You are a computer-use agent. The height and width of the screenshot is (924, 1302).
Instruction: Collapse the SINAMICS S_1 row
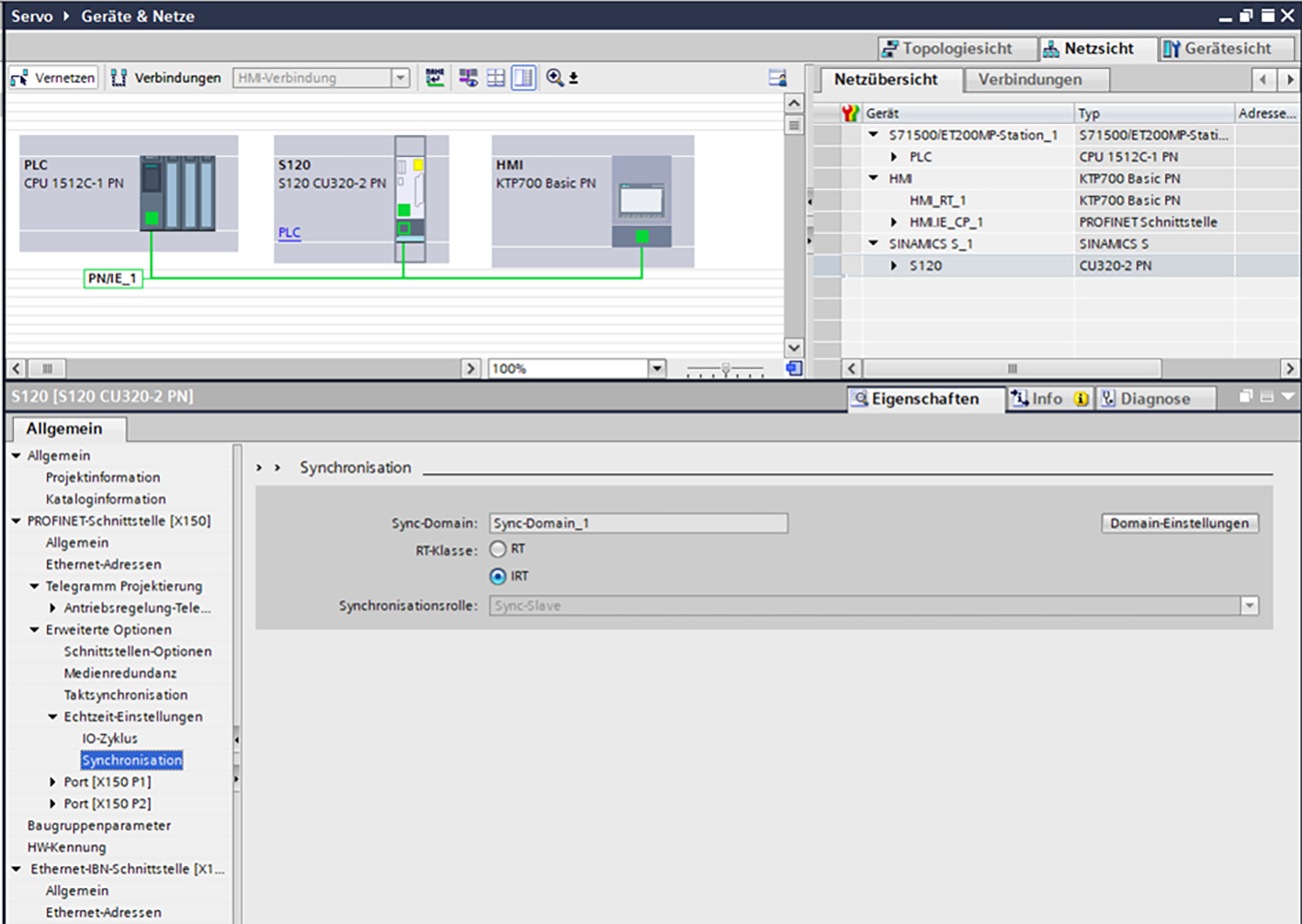tap(874, 243)
